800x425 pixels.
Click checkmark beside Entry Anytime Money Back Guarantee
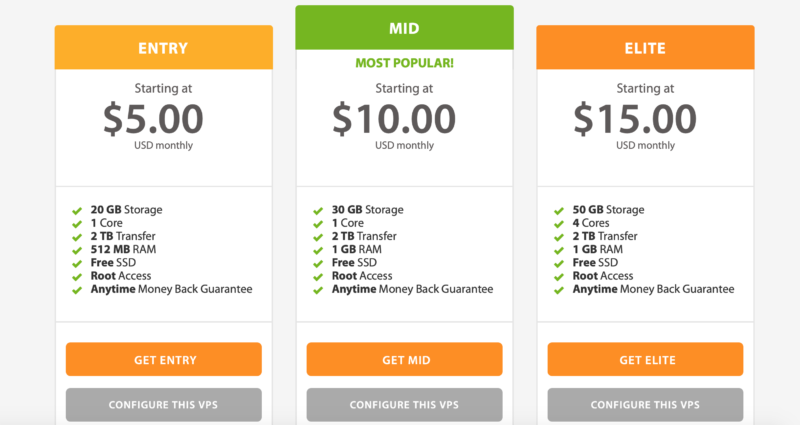click(x=77, y=290)
